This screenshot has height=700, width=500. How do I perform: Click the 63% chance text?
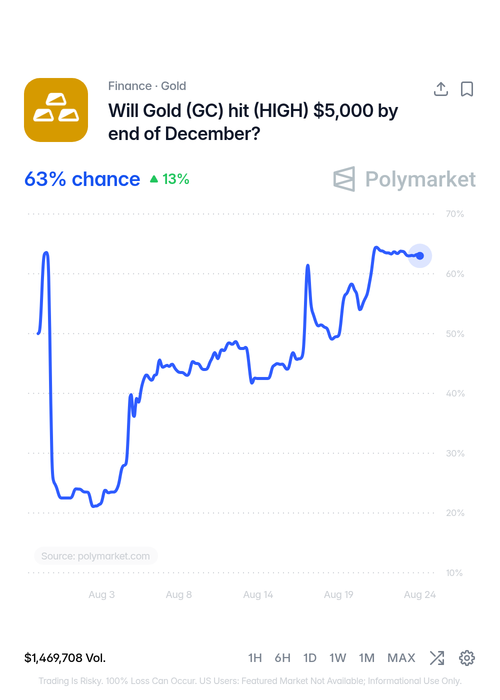tap(82, 179)
